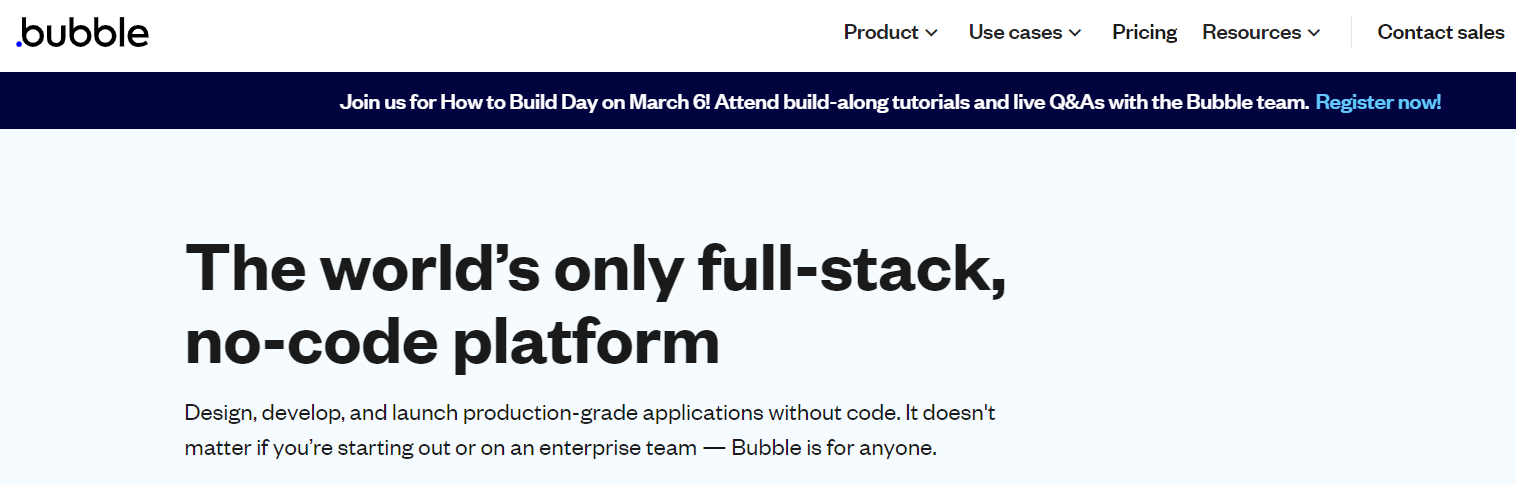
Task: Expand the chevron beside Use cases
Action: (1076, 33)
